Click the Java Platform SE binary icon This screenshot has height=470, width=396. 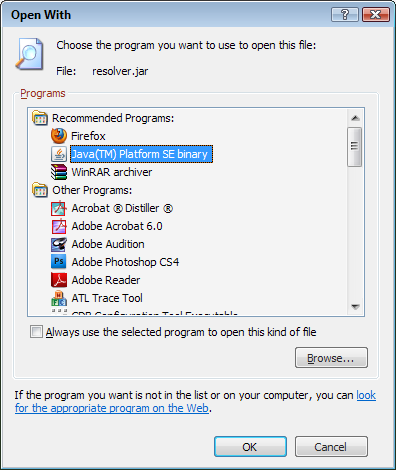pos(59,154)
